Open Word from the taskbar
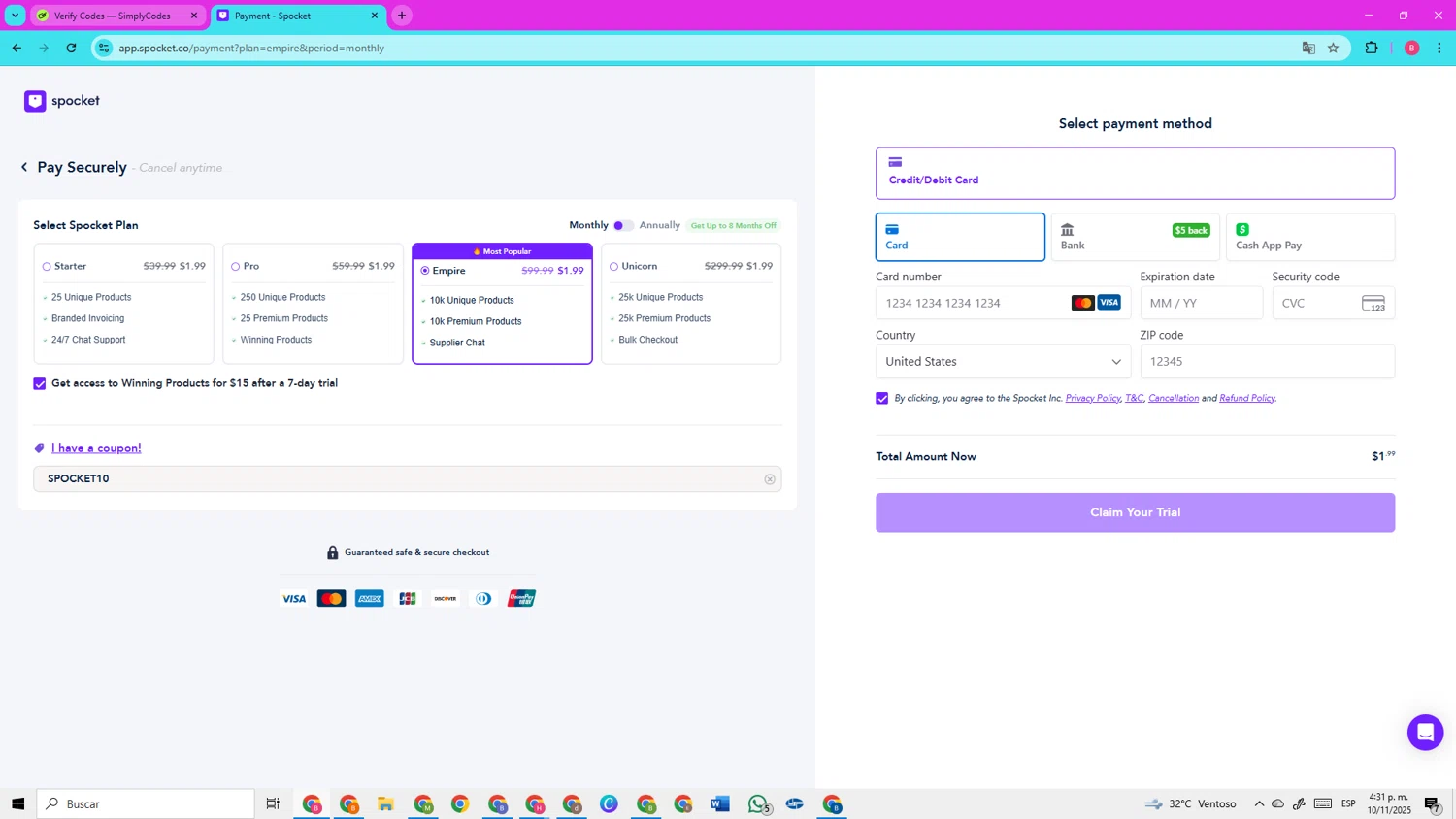1456x819 pixels. tap(720, 803)
